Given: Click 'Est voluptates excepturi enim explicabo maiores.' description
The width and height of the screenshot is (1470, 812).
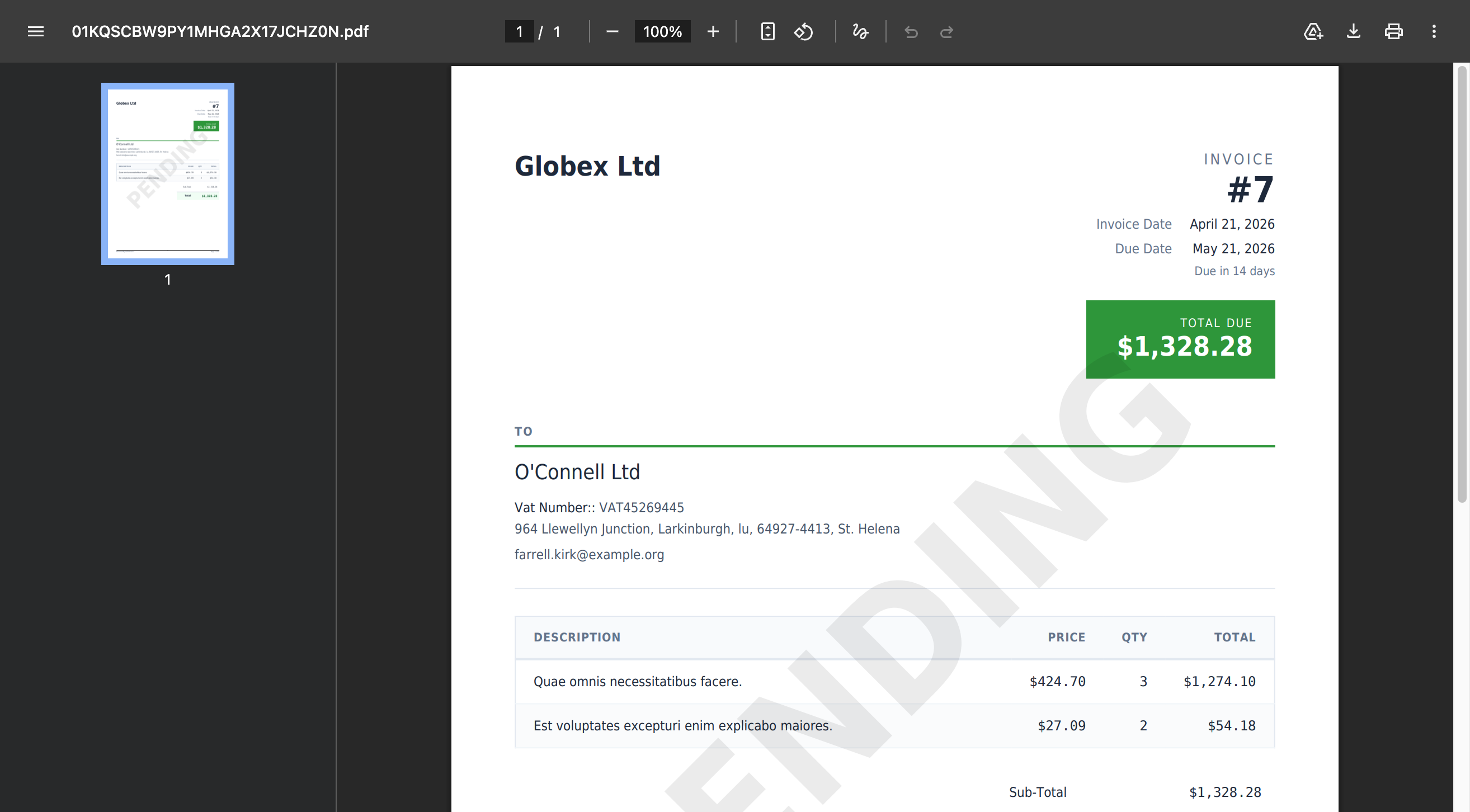Looking at the screenshot, I should [x=682, y=726].
